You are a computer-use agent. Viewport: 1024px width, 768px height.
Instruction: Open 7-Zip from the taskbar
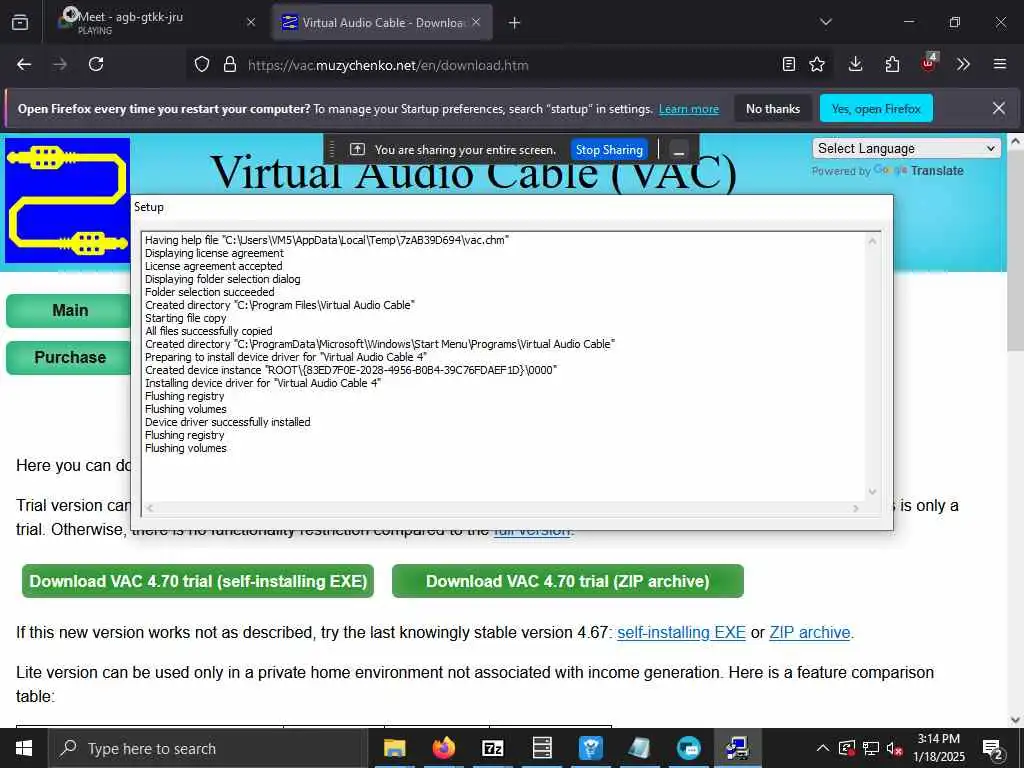492,748
